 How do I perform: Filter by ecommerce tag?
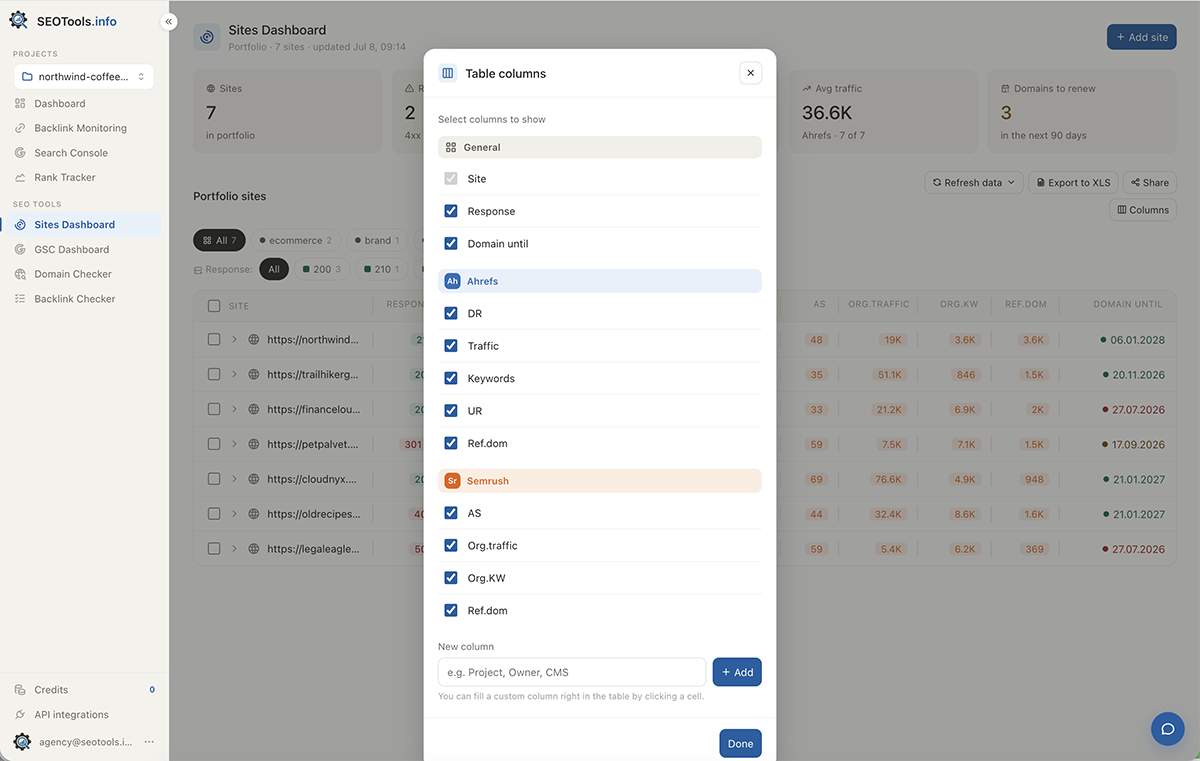coord(295,241)
